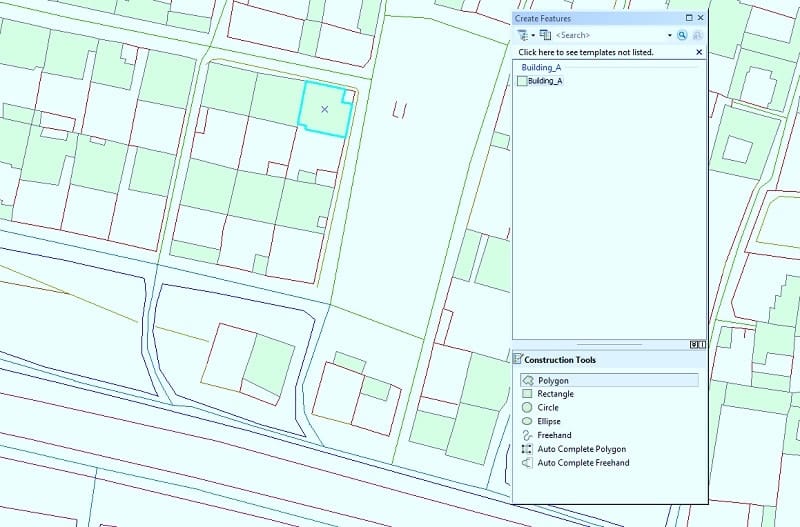The width and height of the screenshot is (800, 527).
Task: Choose the Auto Complete Freehand tool
Action: point(583,464)
